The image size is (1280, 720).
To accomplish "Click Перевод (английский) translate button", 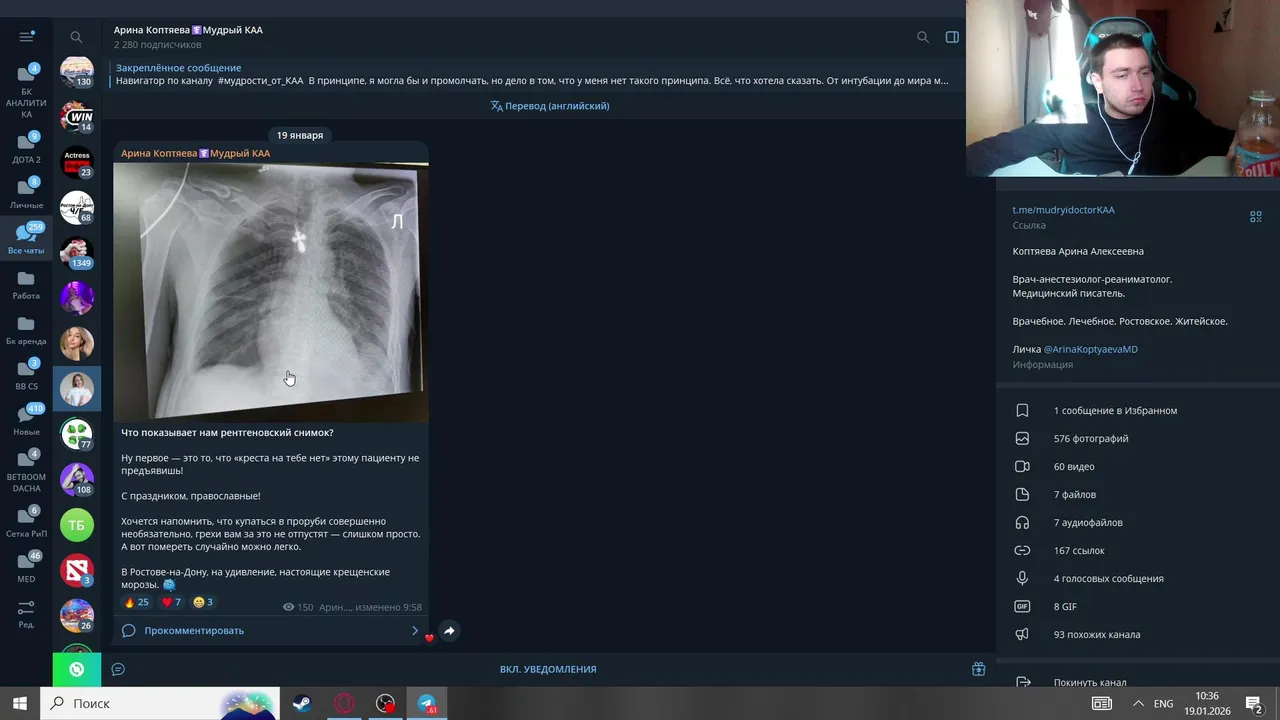I will click(549, 106).
